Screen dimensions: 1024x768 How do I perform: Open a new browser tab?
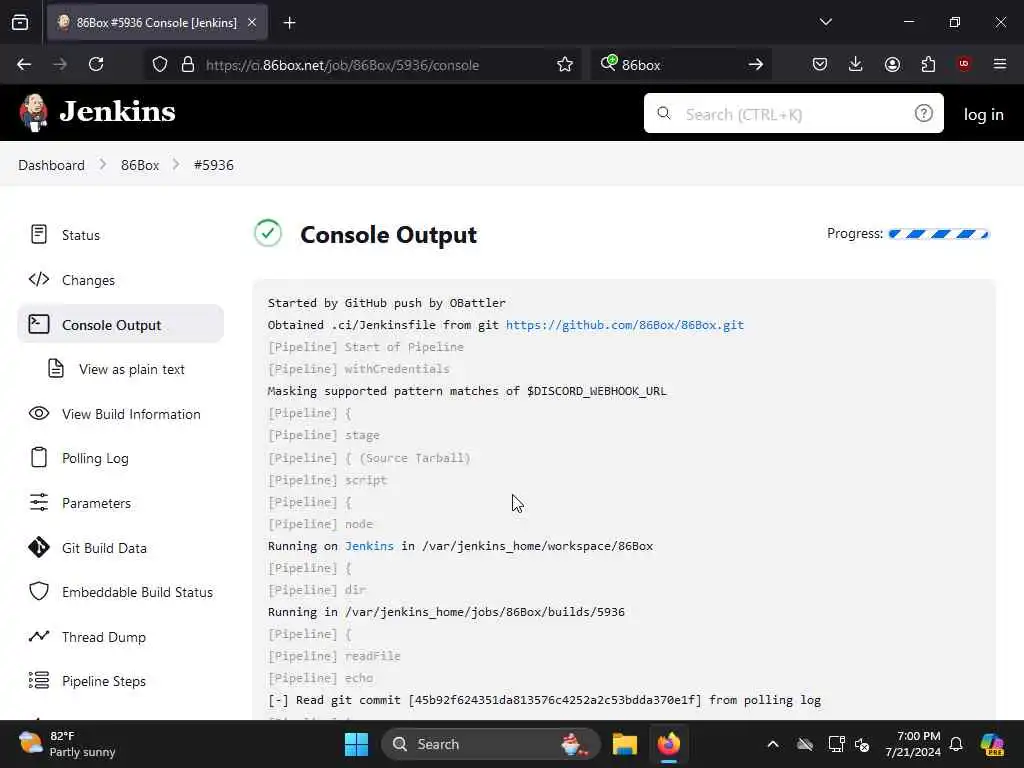tap(289, 23)
